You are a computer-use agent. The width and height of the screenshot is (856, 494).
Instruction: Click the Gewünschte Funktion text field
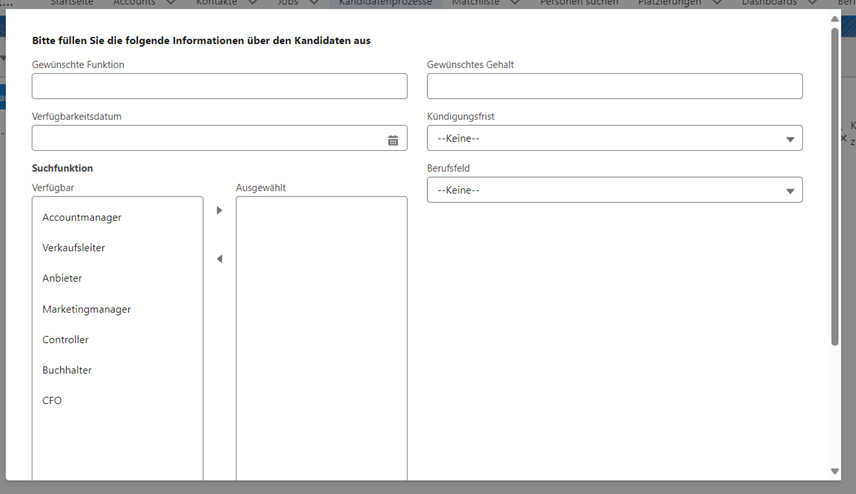[219, 86]
